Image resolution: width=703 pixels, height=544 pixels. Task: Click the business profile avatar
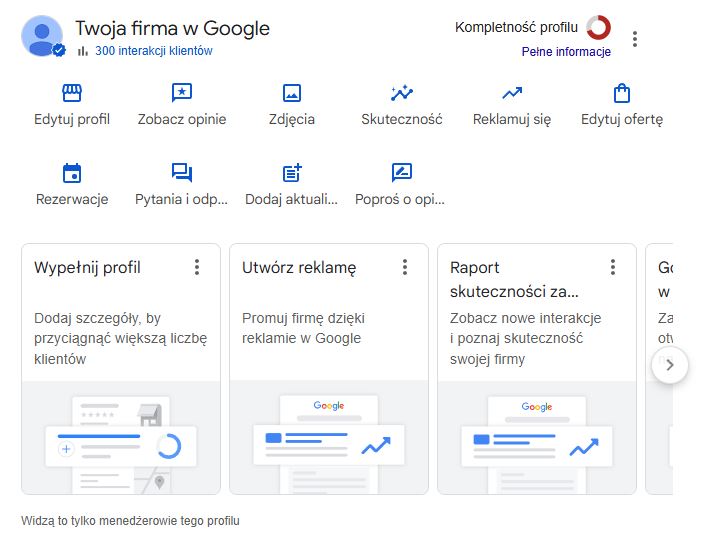(x=42, y=36)
